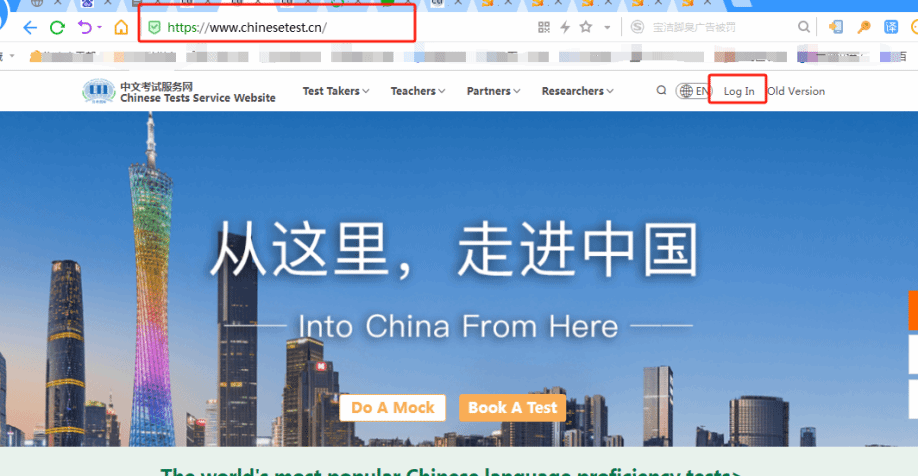Open the Researchers navigation menu
Viewport: 918px width, 476px height.
577,91
